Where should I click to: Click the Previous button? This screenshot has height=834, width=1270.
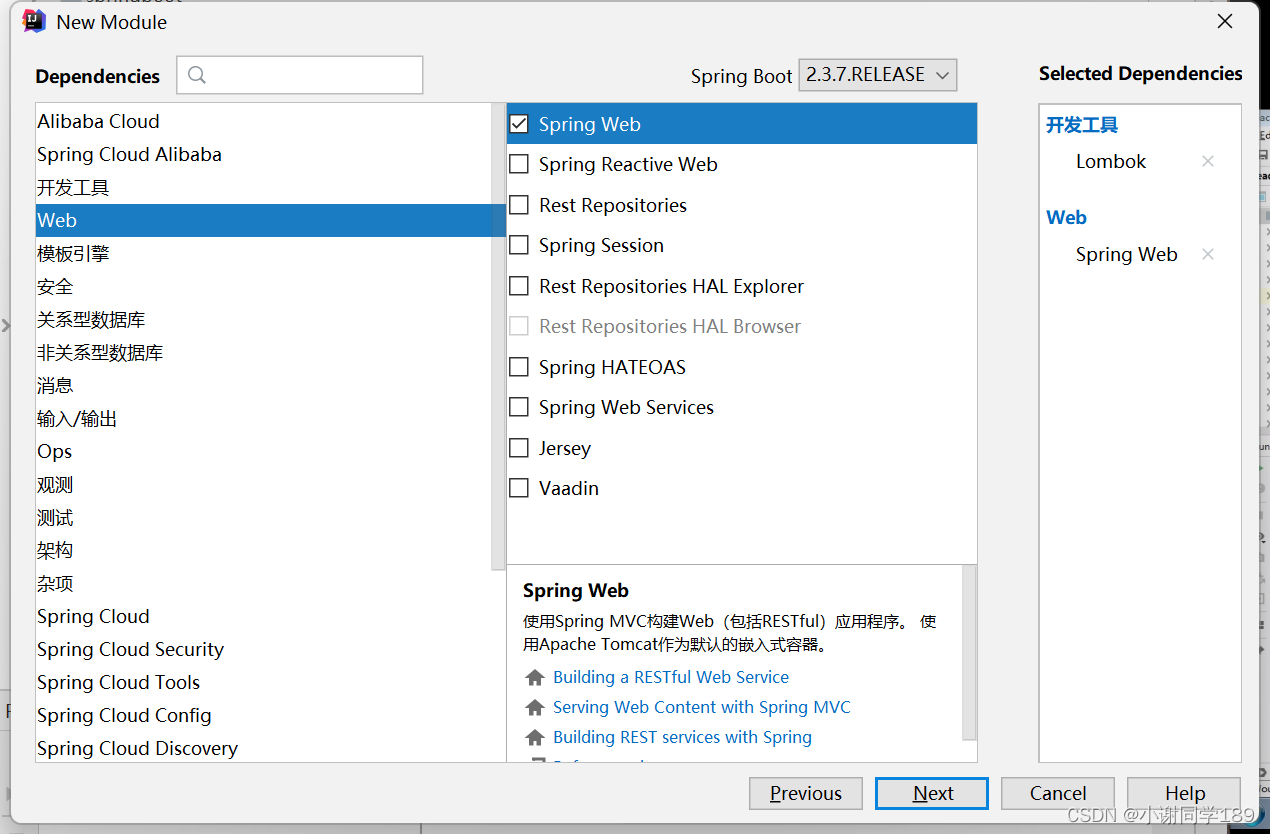[806, 793]
